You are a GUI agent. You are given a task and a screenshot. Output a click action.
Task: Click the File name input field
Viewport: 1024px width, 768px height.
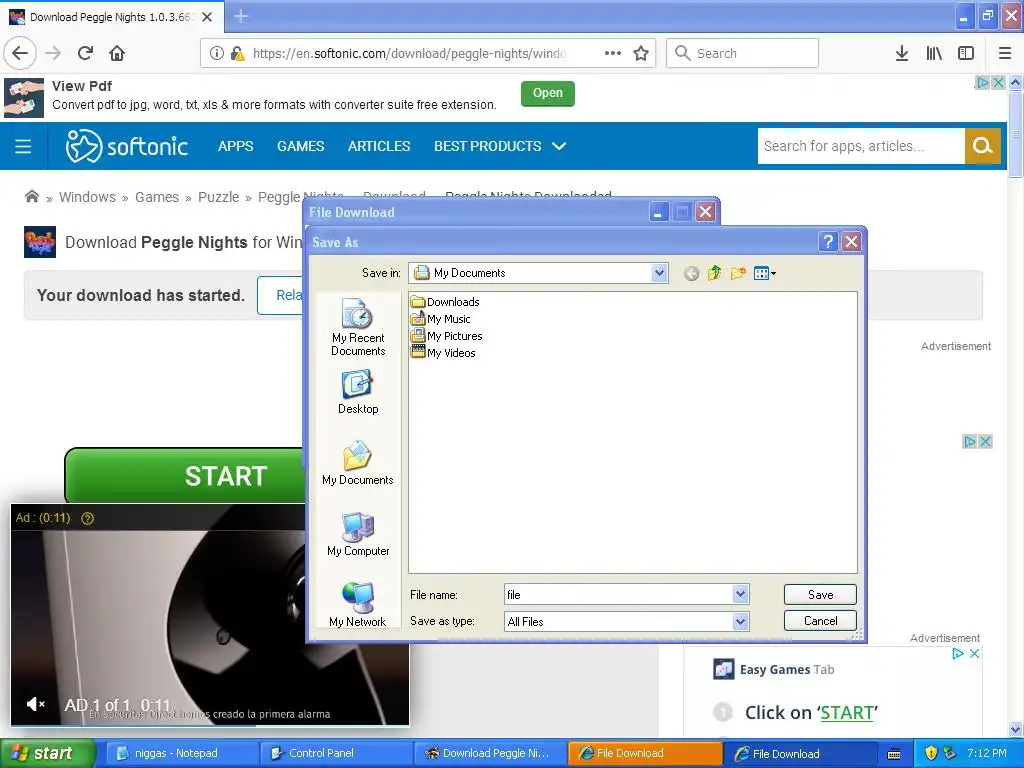(618, 594)
